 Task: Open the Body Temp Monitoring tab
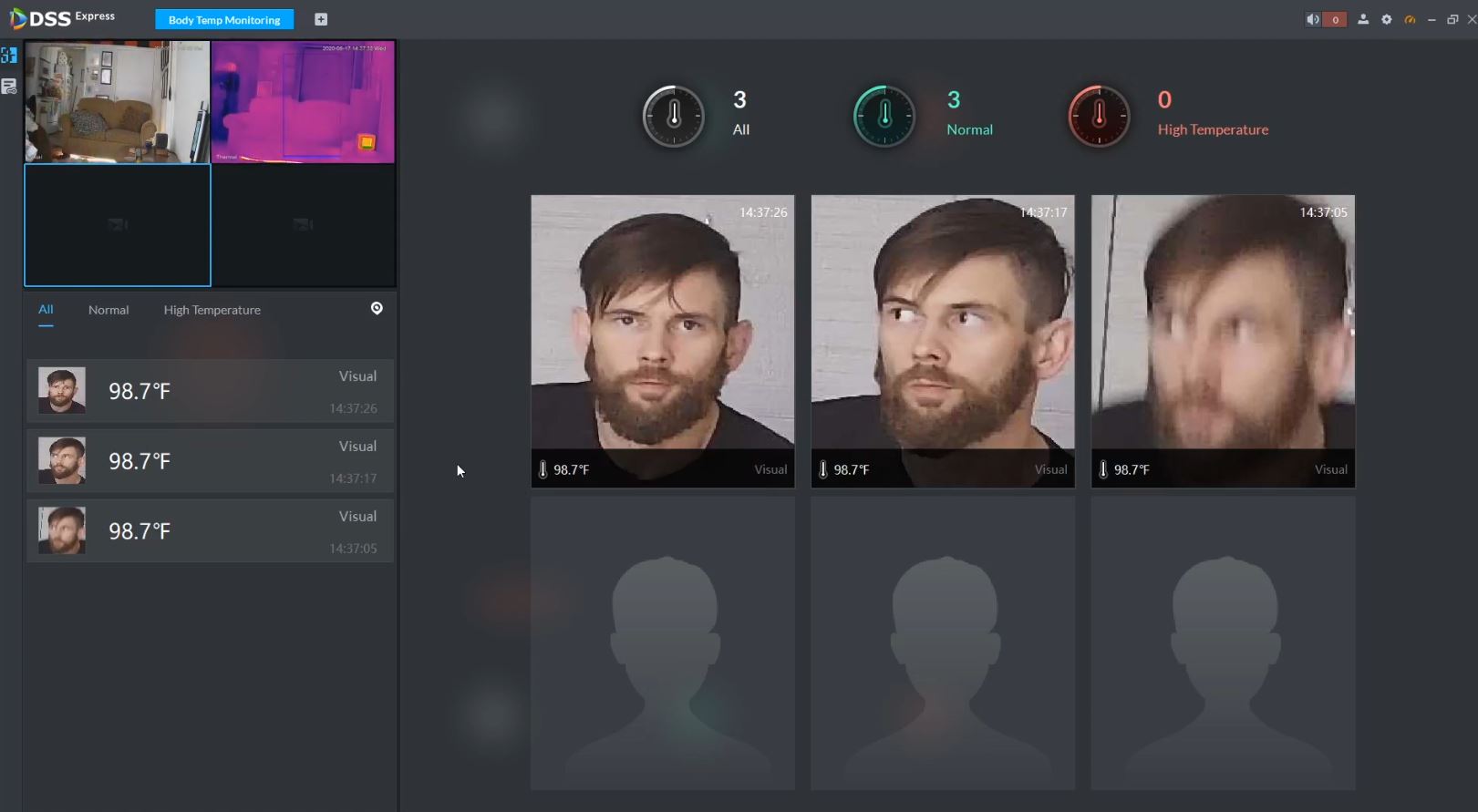tap(224, 19)
